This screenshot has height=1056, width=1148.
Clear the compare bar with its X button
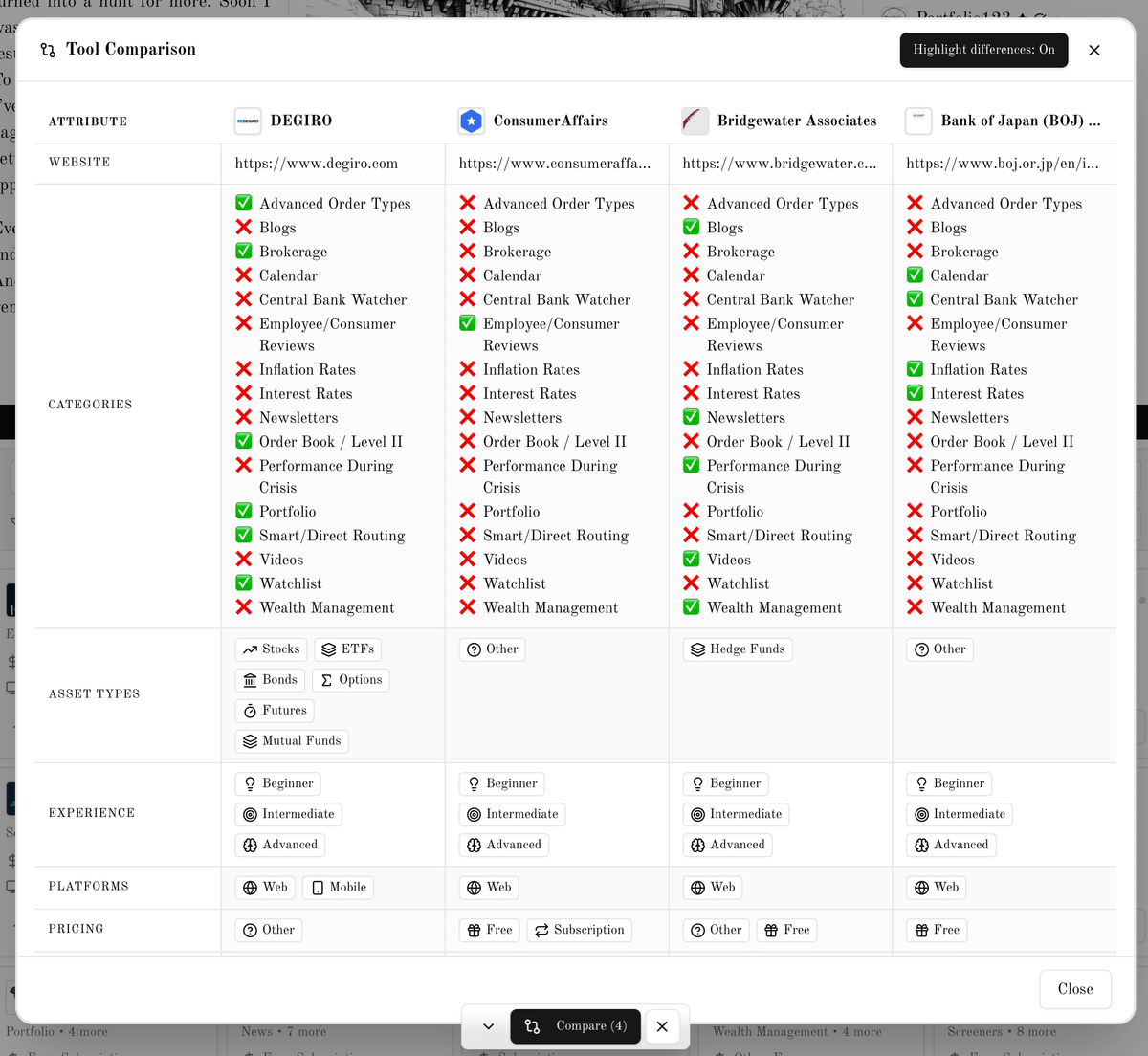(x=662, y=1026)
